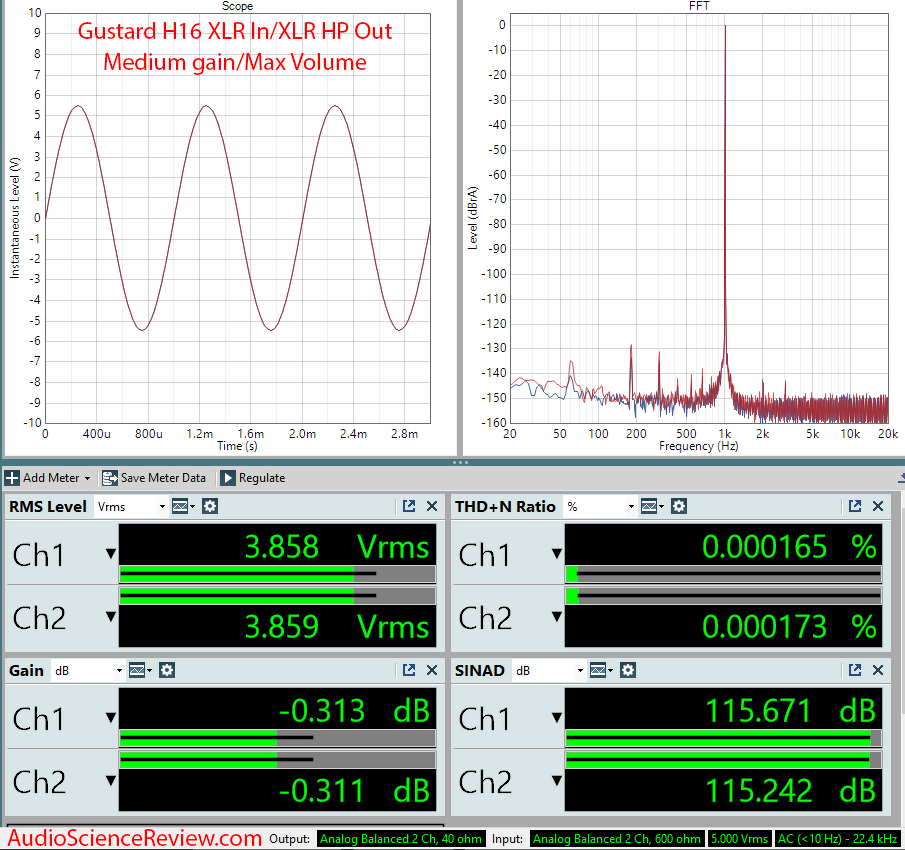905x850 pixels.
Task: Open settings gear in Gain meter
Action: [167, 670]
